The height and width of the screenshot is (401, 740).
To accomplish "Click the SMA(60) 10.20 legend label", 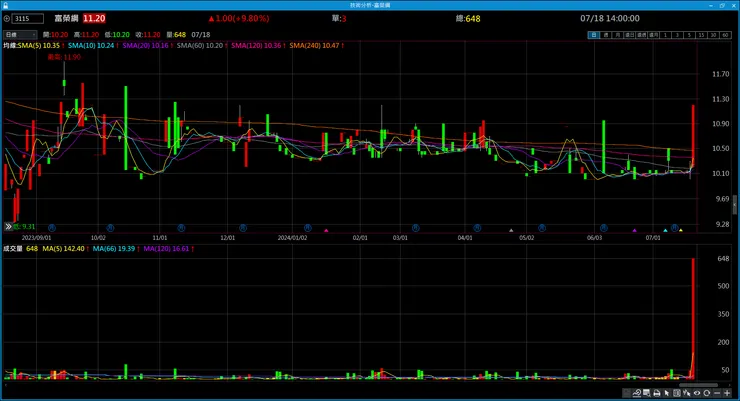I will coord(200,45).
